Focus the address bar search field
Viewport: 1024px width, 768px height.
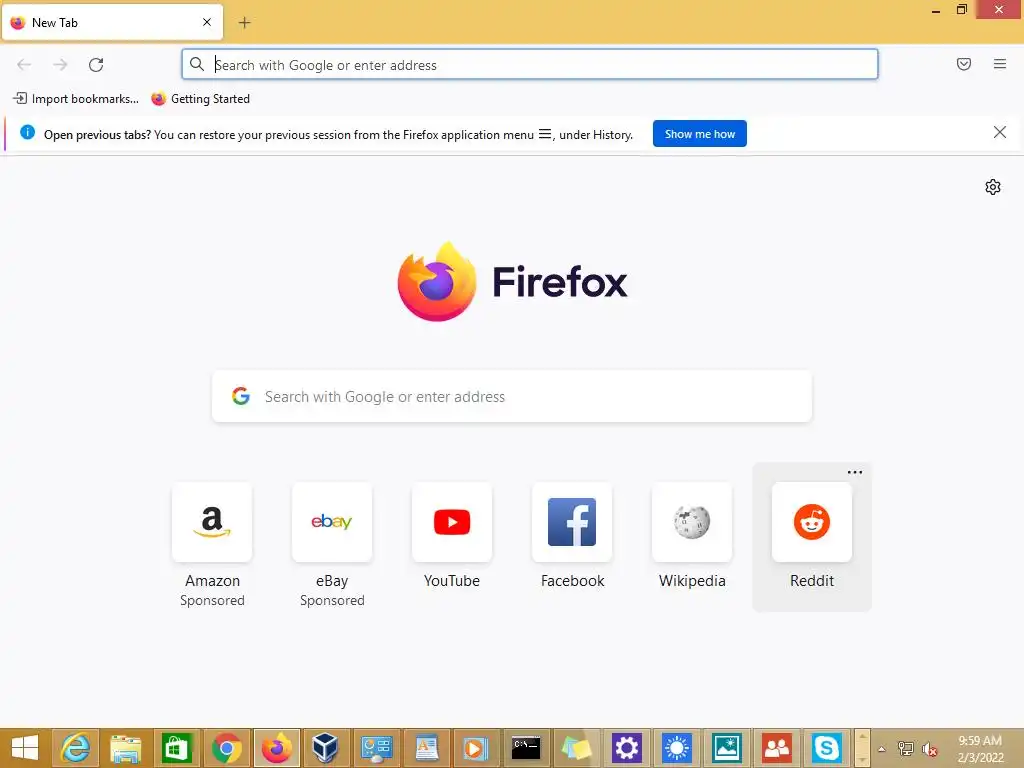[x=530, y=65]
